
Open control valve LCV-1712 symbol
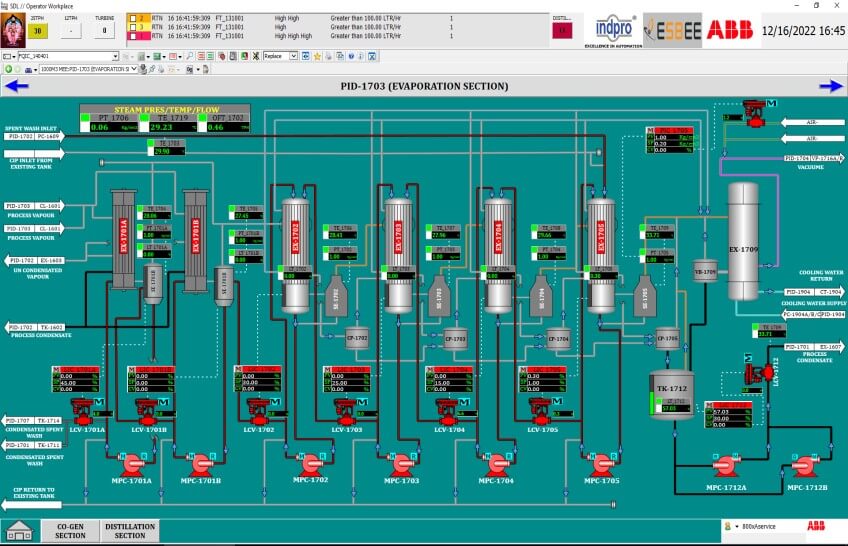pyautogui.click(x=758, y=372)
